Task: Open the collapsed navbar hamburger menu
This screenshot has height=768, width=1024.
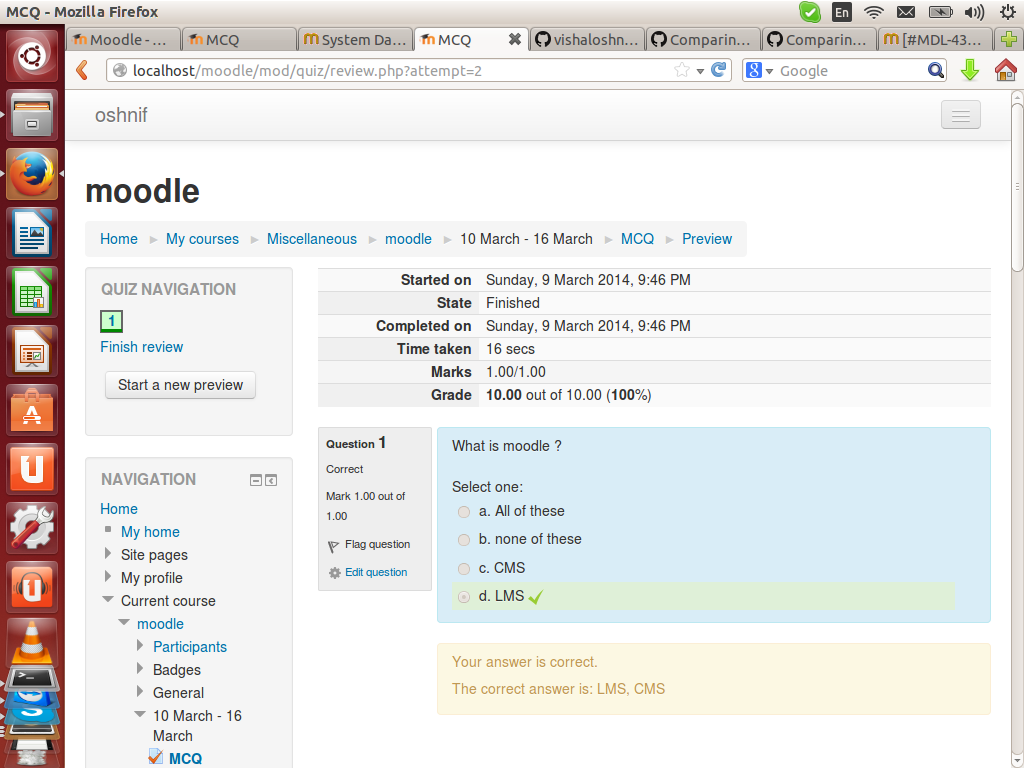Action: (960, 115)
